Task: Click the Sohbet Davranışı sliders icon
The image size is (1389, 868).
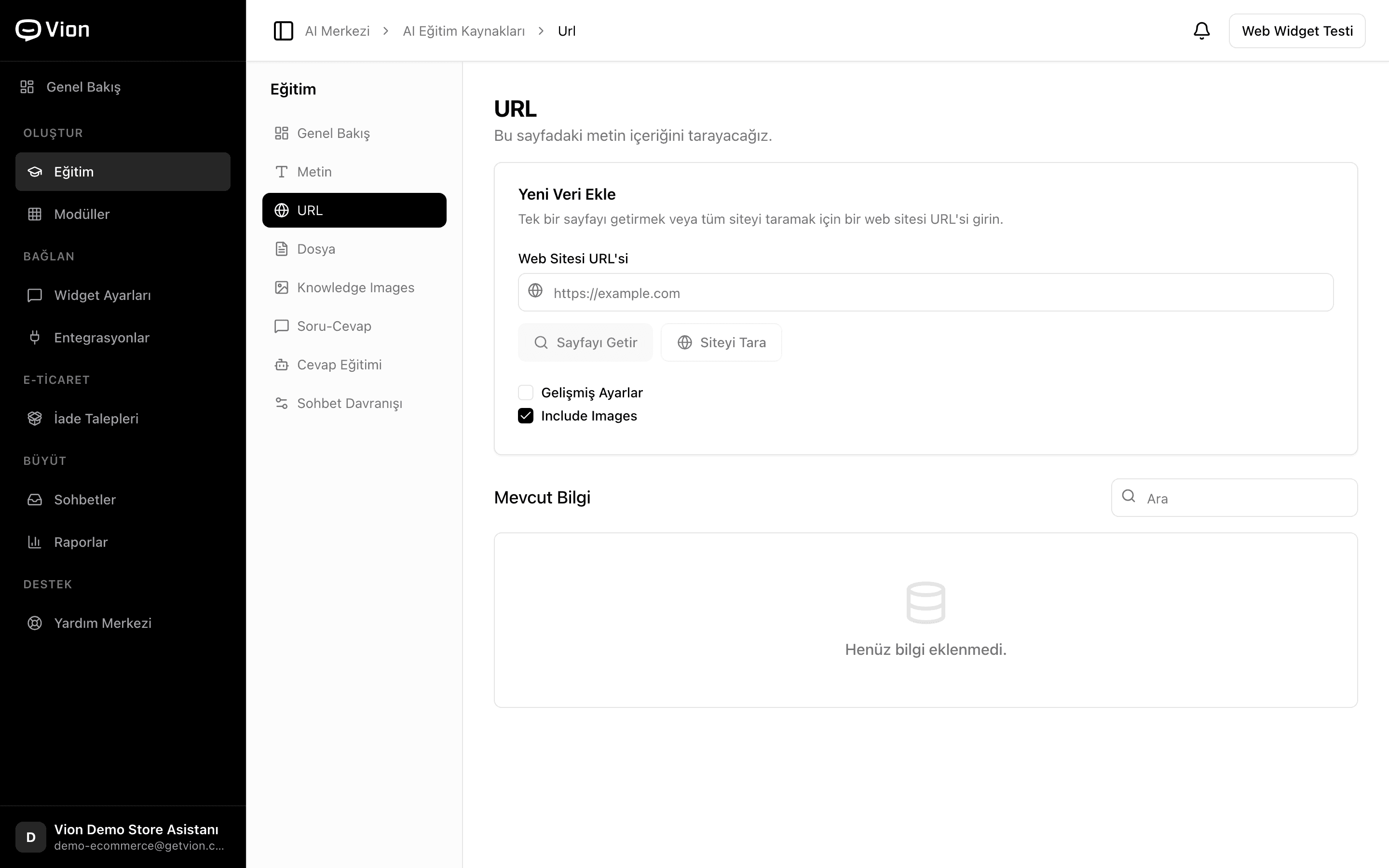Action: click(281, 403)
